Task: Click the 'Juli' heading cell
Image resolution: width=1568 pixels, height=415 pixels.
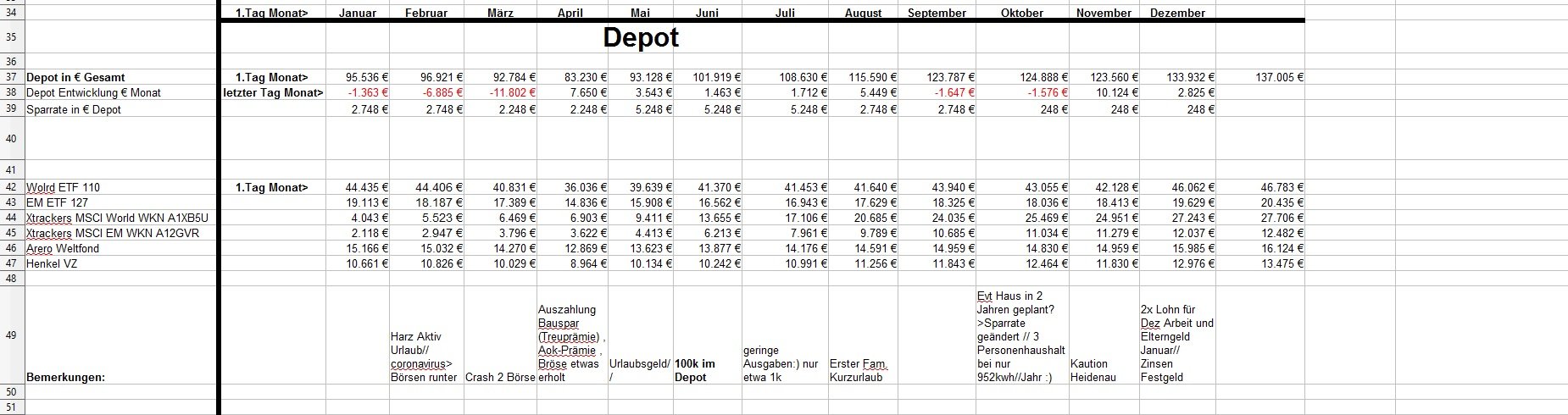Action: pyautogui.click(x=785, y=13)
